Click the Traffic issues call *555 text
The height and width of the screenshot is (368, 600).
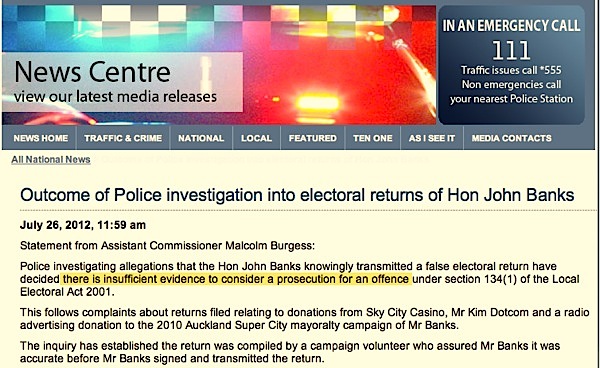pos(511,70)
